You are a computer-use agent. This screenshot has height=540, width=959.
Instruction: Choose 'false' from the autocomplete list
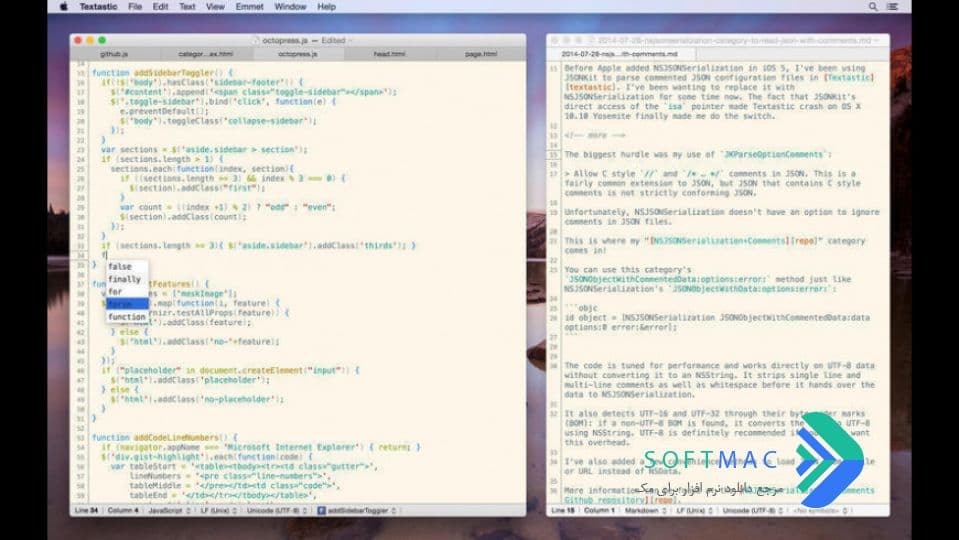click(127, 267)
